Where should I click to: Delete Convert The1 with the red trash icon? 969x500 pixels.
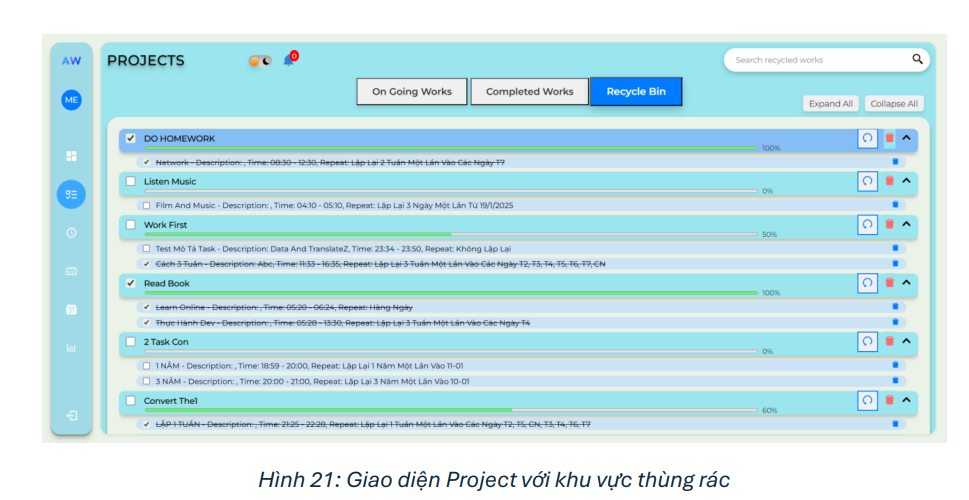[x=889, y=400]
